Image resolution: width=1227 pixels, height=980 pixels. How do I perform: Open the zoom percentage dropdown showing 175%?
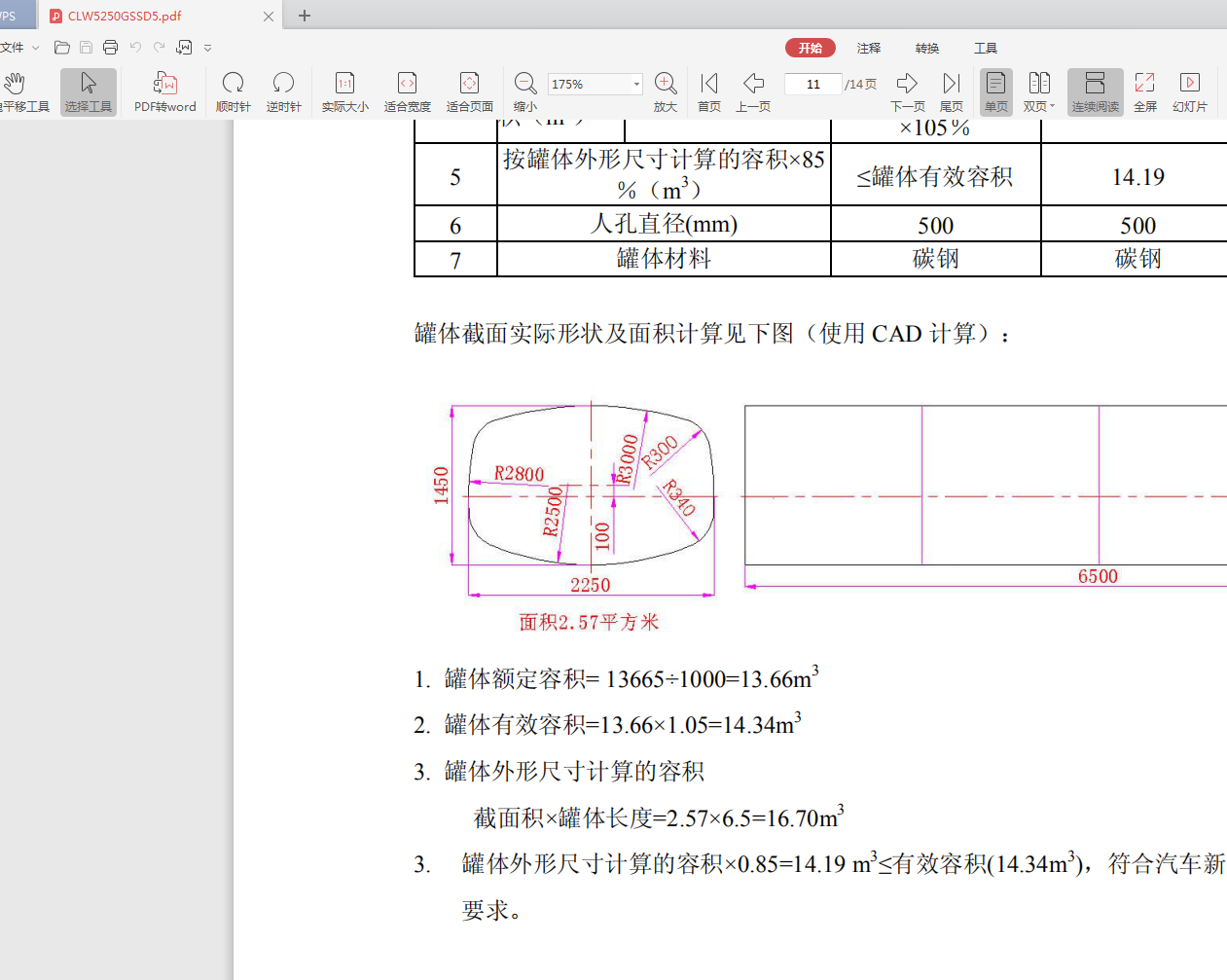[636, 84]
